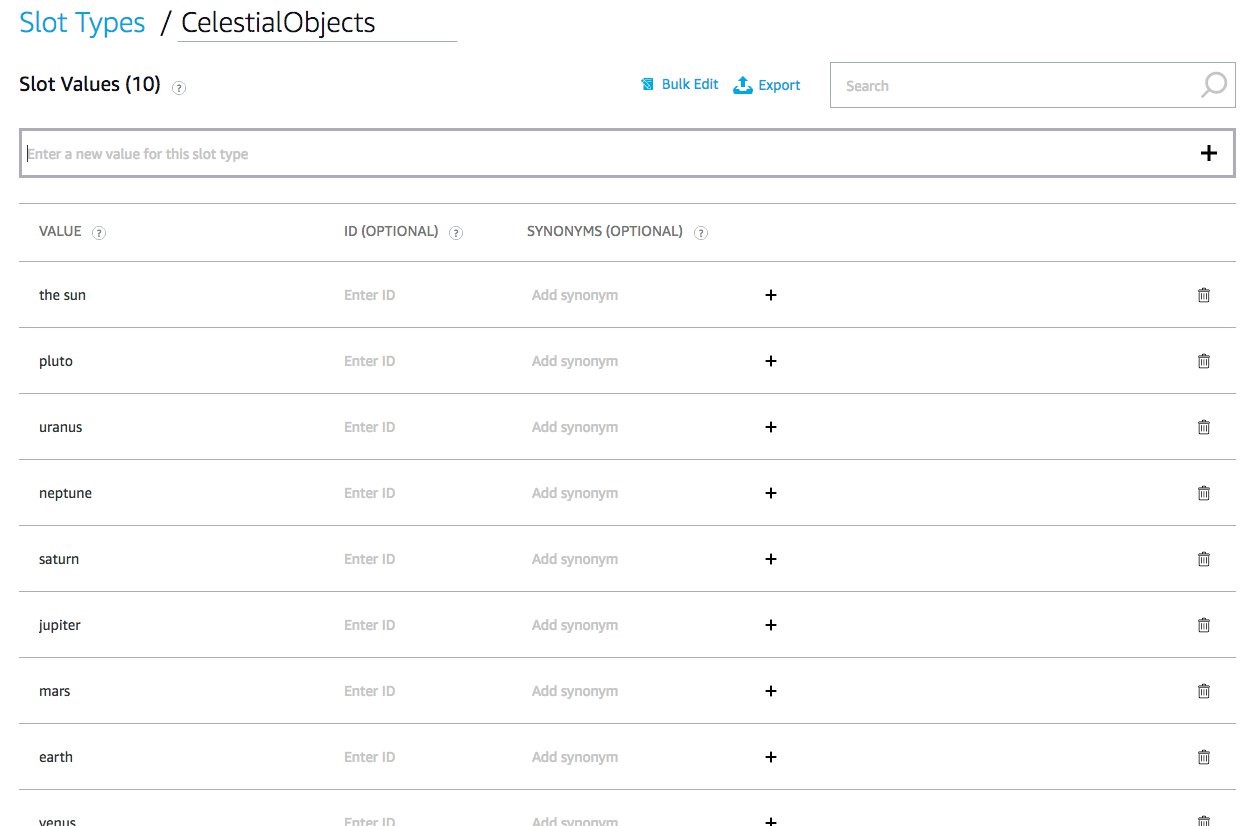This screenshot has height=826, width=1247.
Task: Click plus icon in saturn synonym row
Action: (770, 559)
